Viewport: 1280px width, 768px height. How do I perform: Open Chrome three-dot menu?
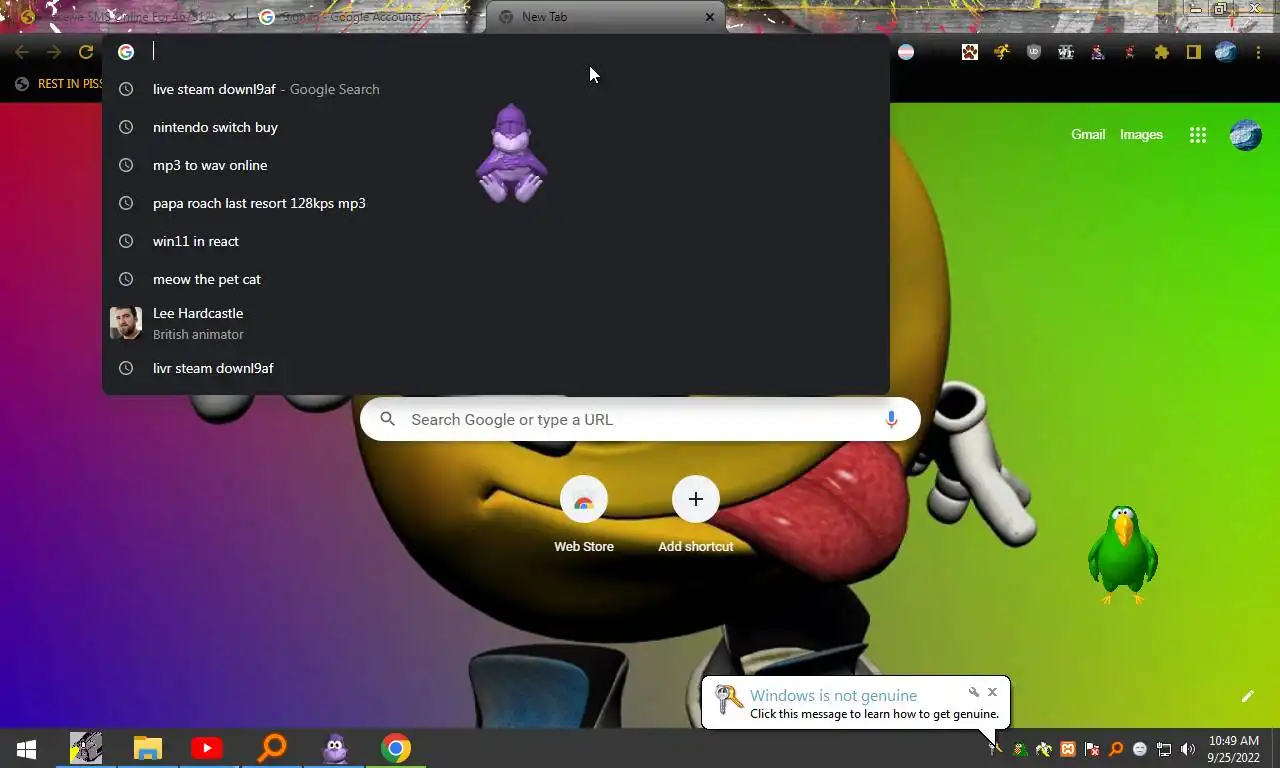point(1258,52)
